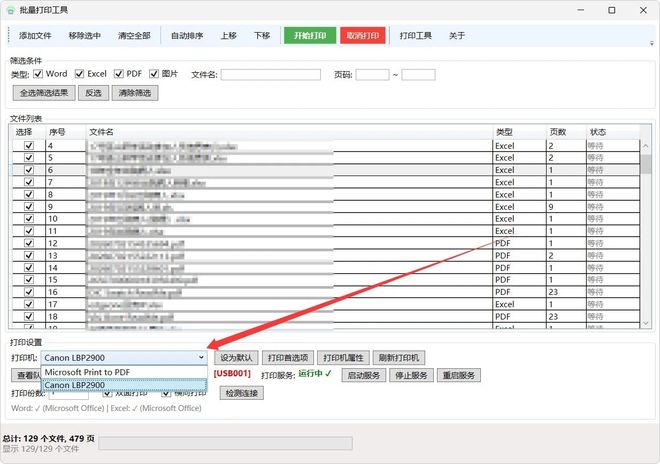Toggle the 图片 type filter checkbox

click(154, 74)
